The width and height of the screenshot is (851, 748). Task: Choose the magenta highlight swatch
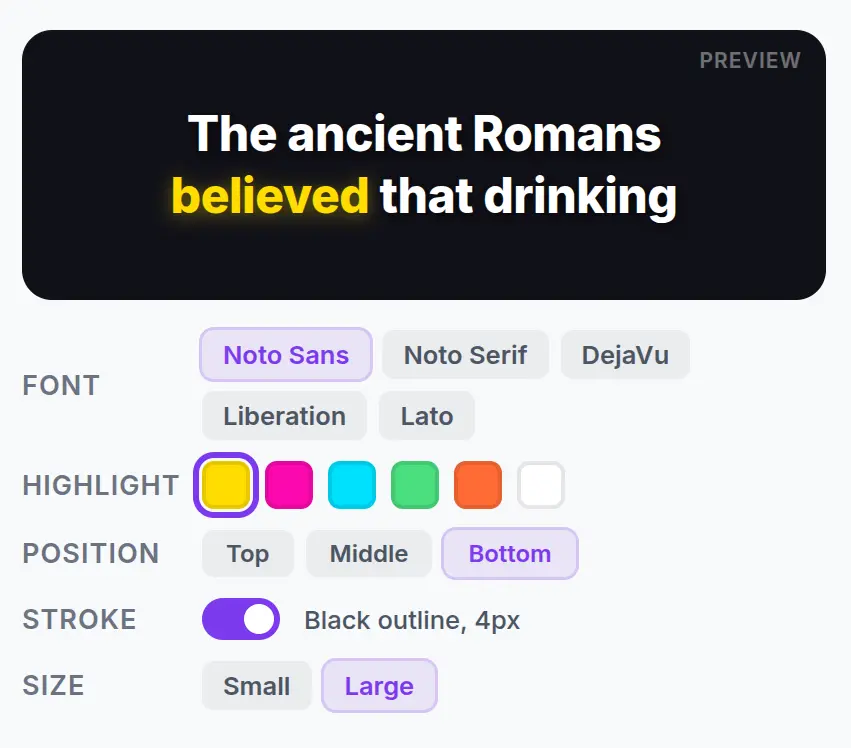pos(289,485)
